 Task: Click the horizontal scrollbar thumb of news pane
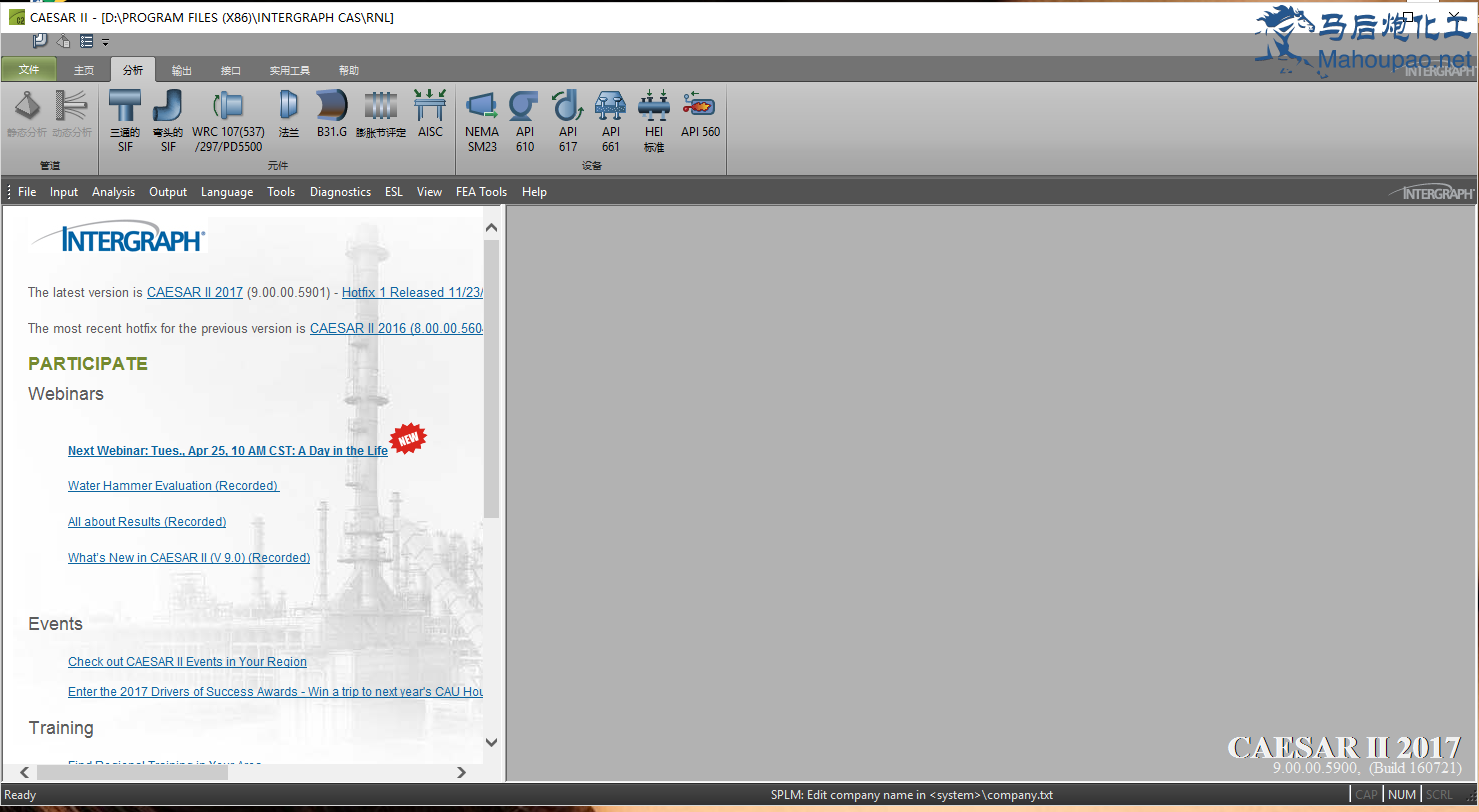pos(132,772)
